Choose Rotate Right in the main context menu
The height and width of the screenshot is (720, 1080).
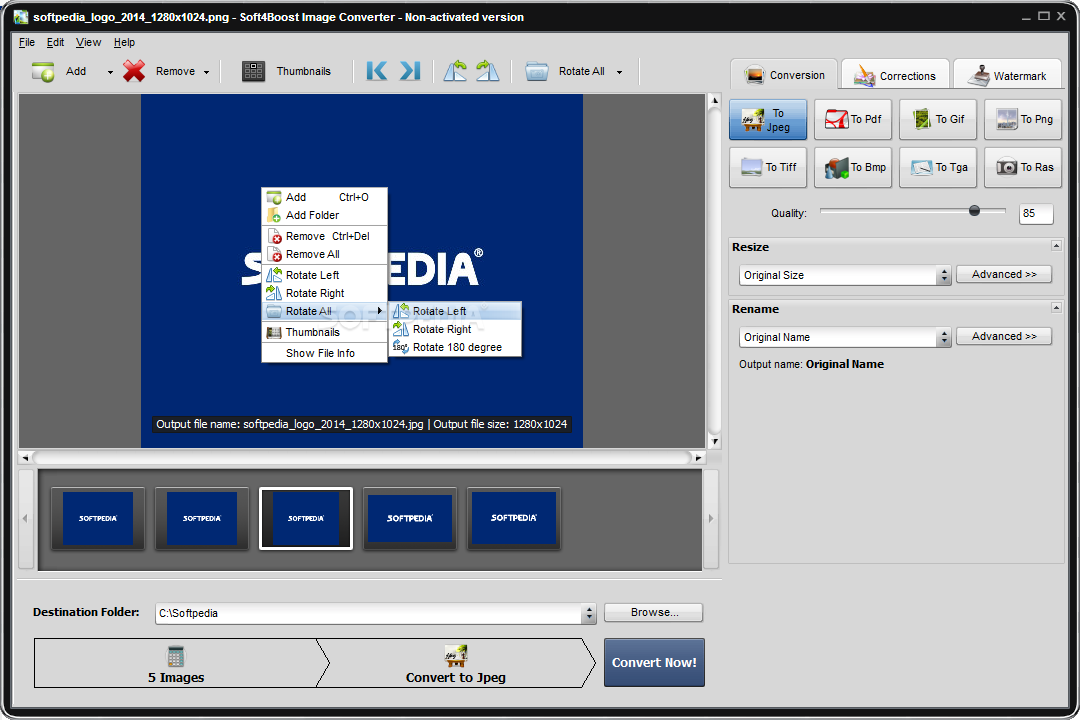tap(324, 293)
